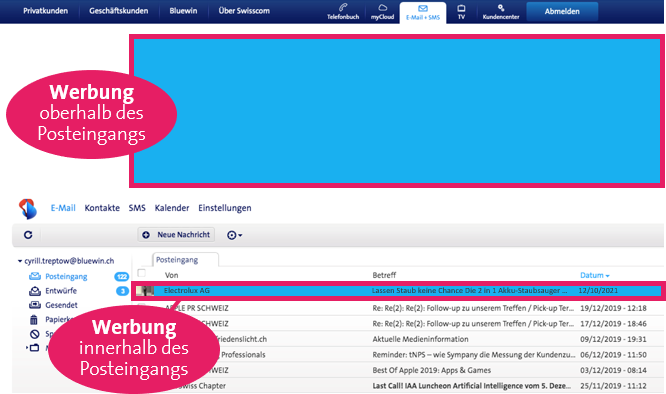Sort by the Von column header

171,275
